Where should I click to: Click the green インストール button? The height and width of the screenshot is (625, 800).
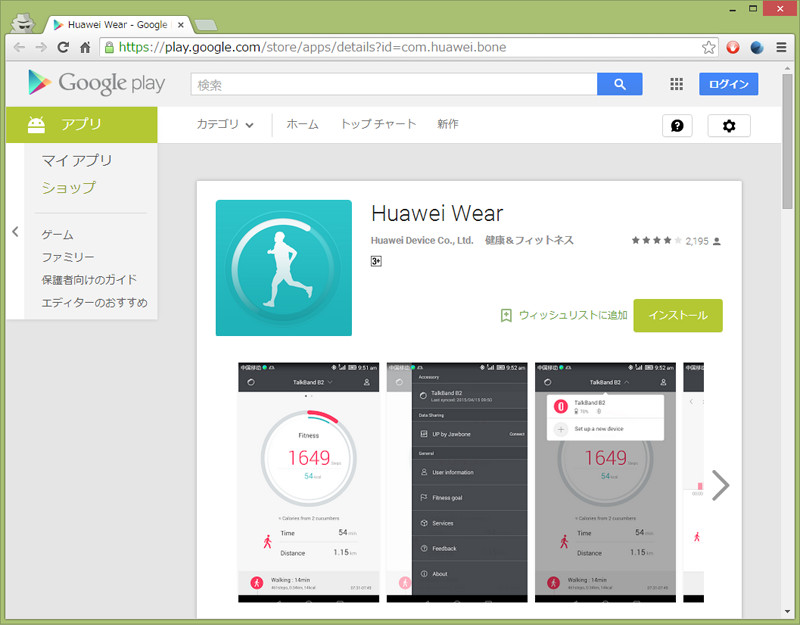pos(678,315)
